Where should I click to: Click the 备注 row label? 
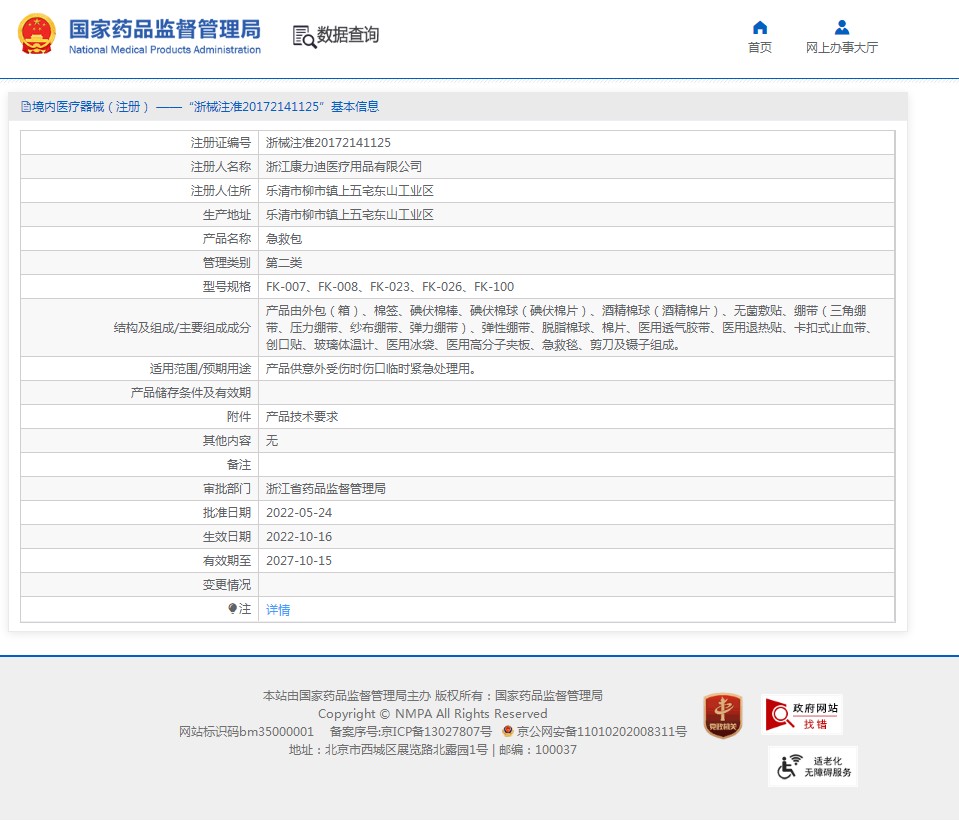(x=239, y=465)
